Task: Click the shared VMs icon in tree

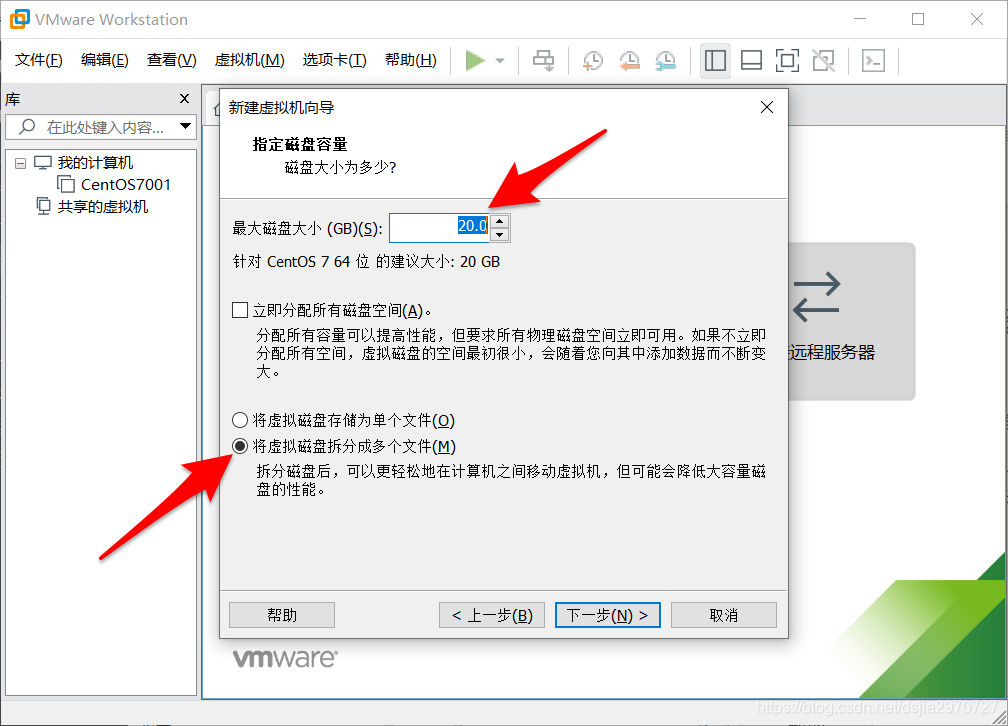Action: tap(43, 206)
